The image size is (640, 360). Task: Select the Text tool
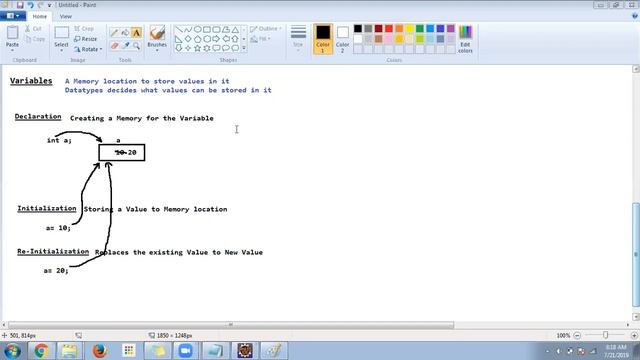136,33
